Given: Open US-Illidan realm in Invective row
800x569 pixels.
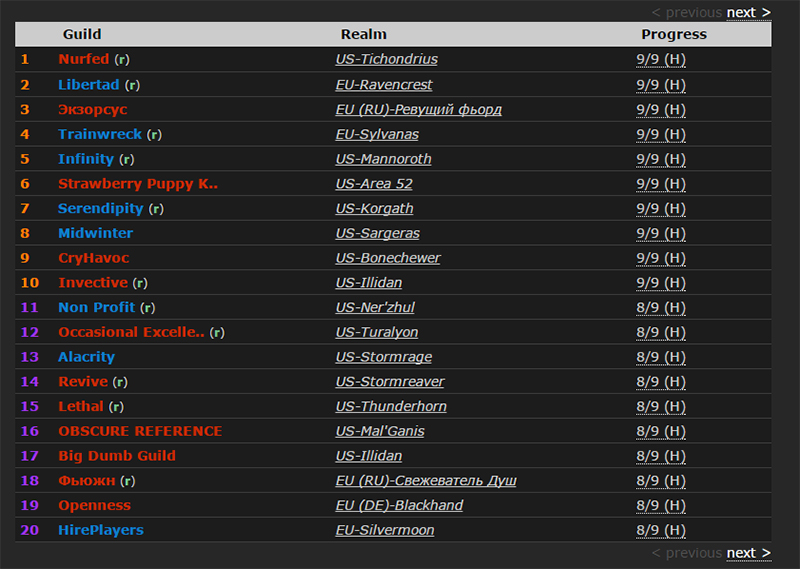Looking at the screenshot, I should pos(368,283).
